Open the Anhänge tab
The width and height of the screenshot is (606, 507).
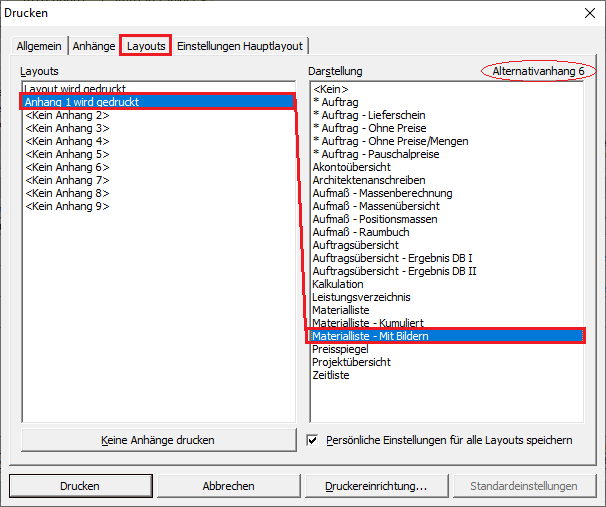pyautogui.click(x=93, y=46)
